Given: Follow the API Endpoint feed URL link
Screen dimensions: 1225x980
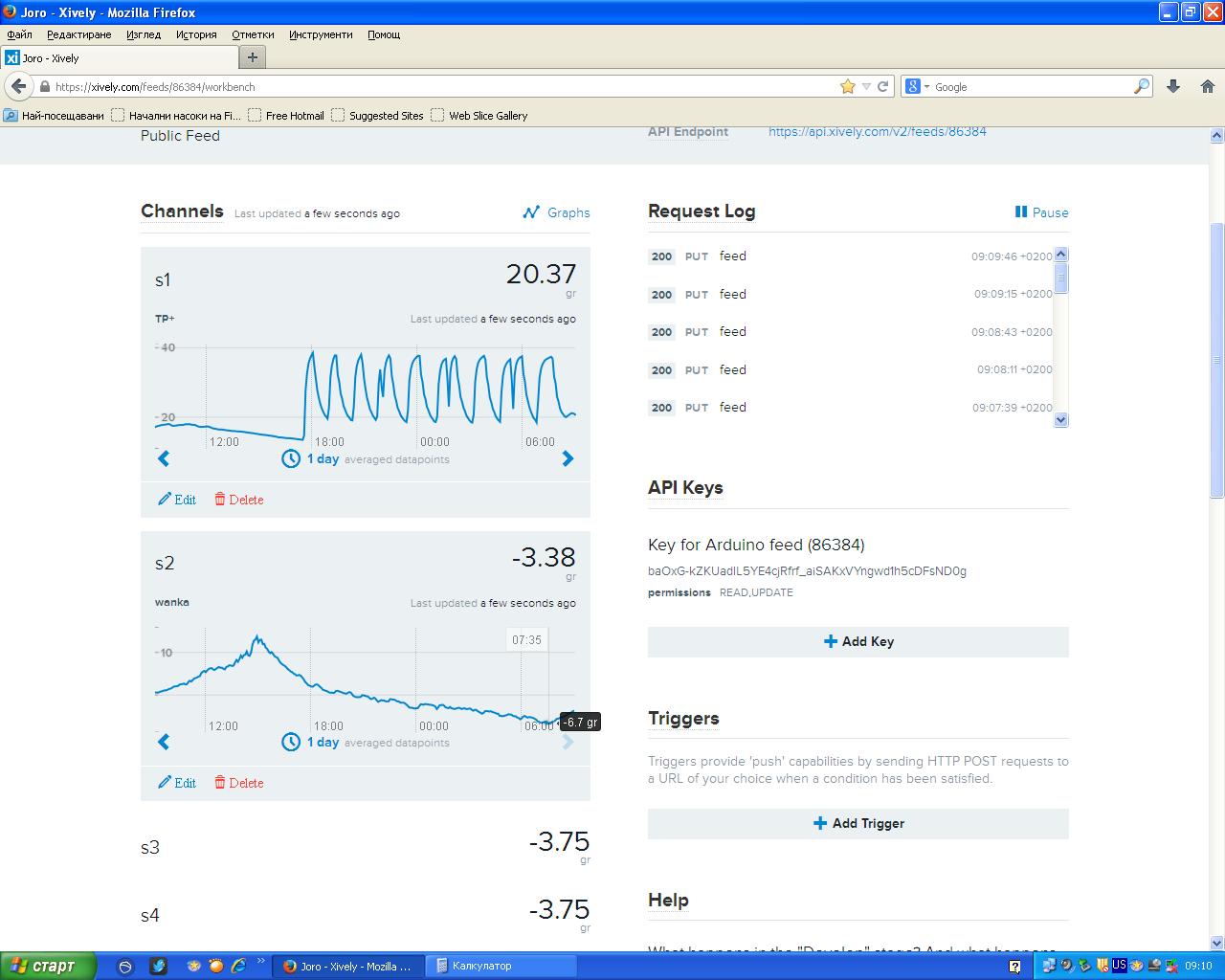Looking at the screenshot, I should click(878, 132).
